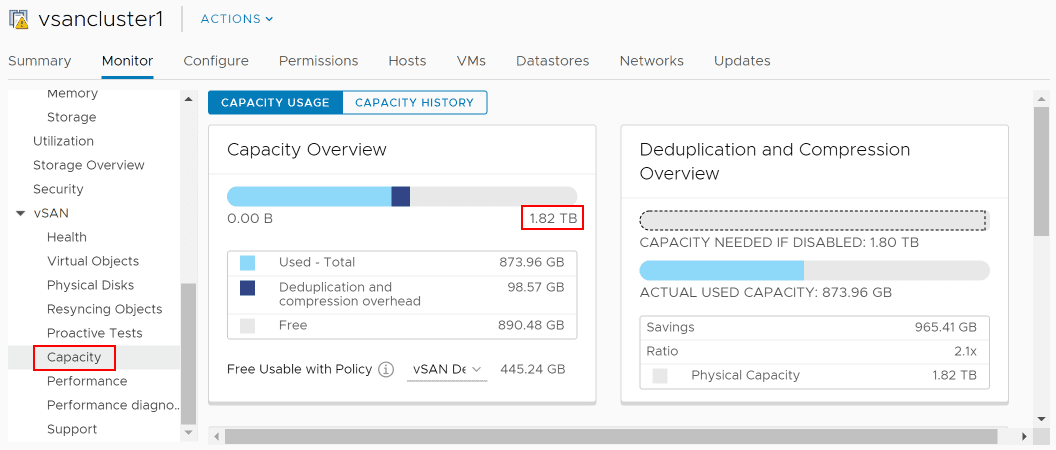Collapse the vSAN tree section
Image resolution: width=1056 pixels, height=450 pixels.
[20, 213]
